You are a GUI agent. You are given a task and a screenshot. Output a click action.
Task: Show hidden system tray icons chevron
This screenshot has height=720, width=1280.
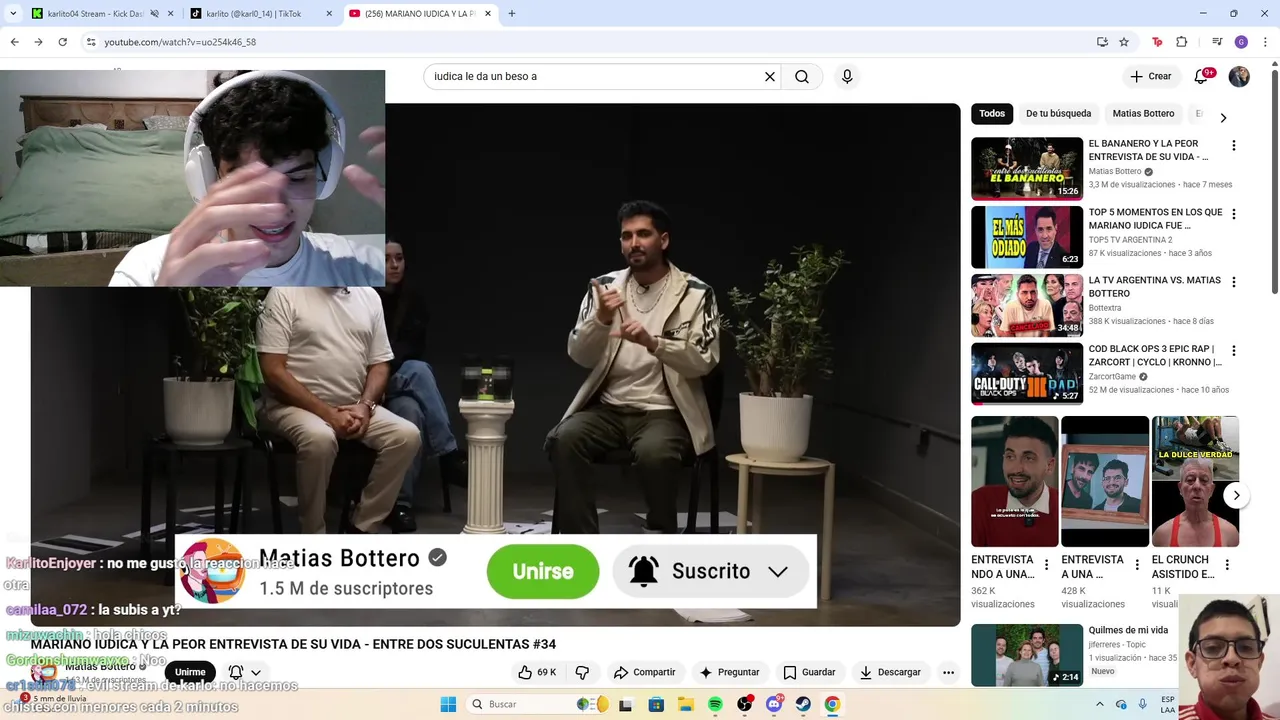pos(1100,704)
